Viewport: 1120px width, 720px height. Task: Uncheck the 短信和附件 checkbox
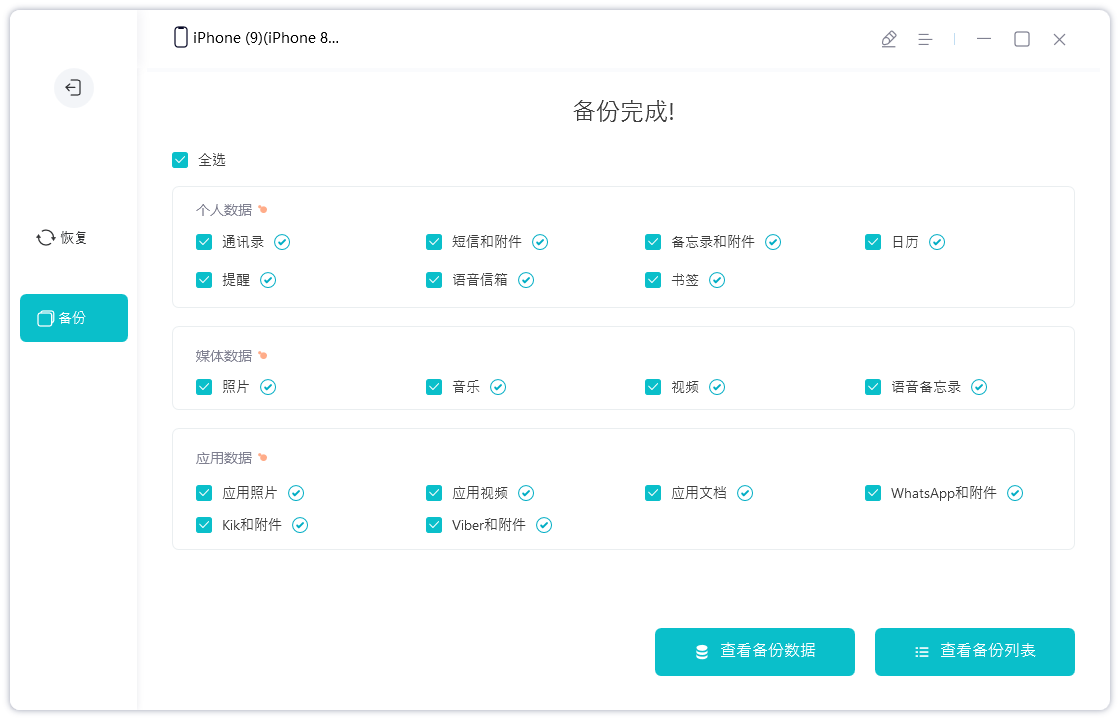pyautogui.click(x=434, y=242)
